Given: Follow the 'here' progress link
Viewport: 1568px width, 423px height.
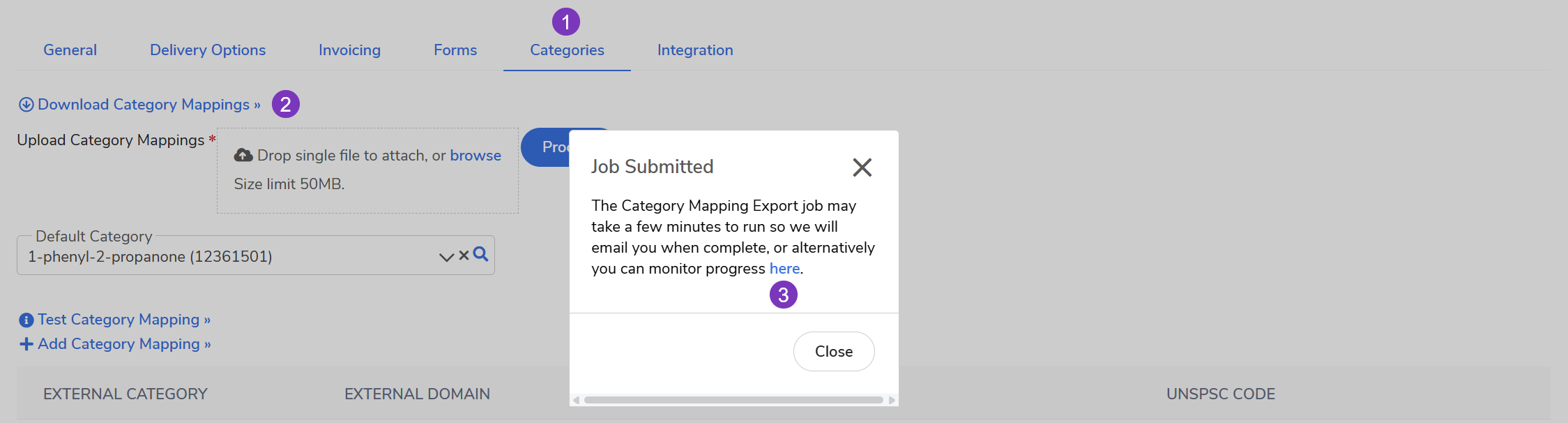Looking at the screenshot, I should [x=784, y=269].
